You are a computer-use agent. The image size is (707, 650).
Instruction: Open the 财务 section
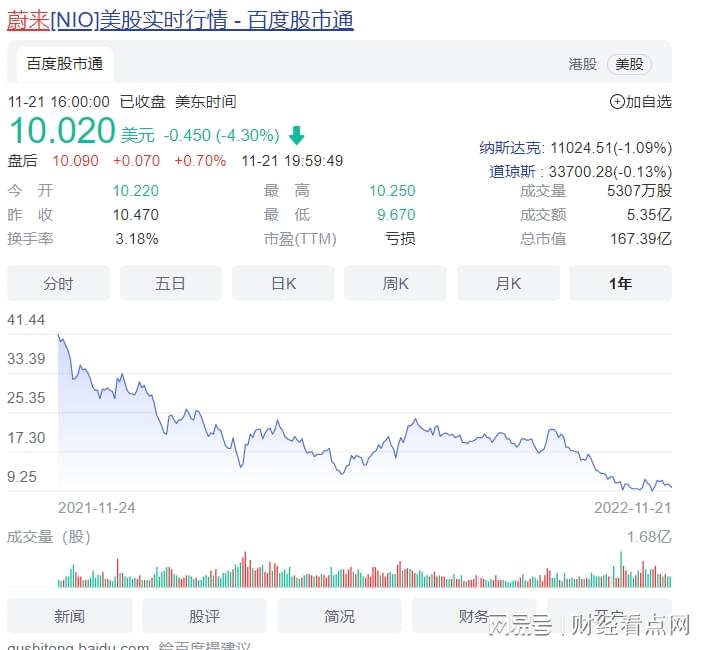pyautogui.click(x=474, y=616)
